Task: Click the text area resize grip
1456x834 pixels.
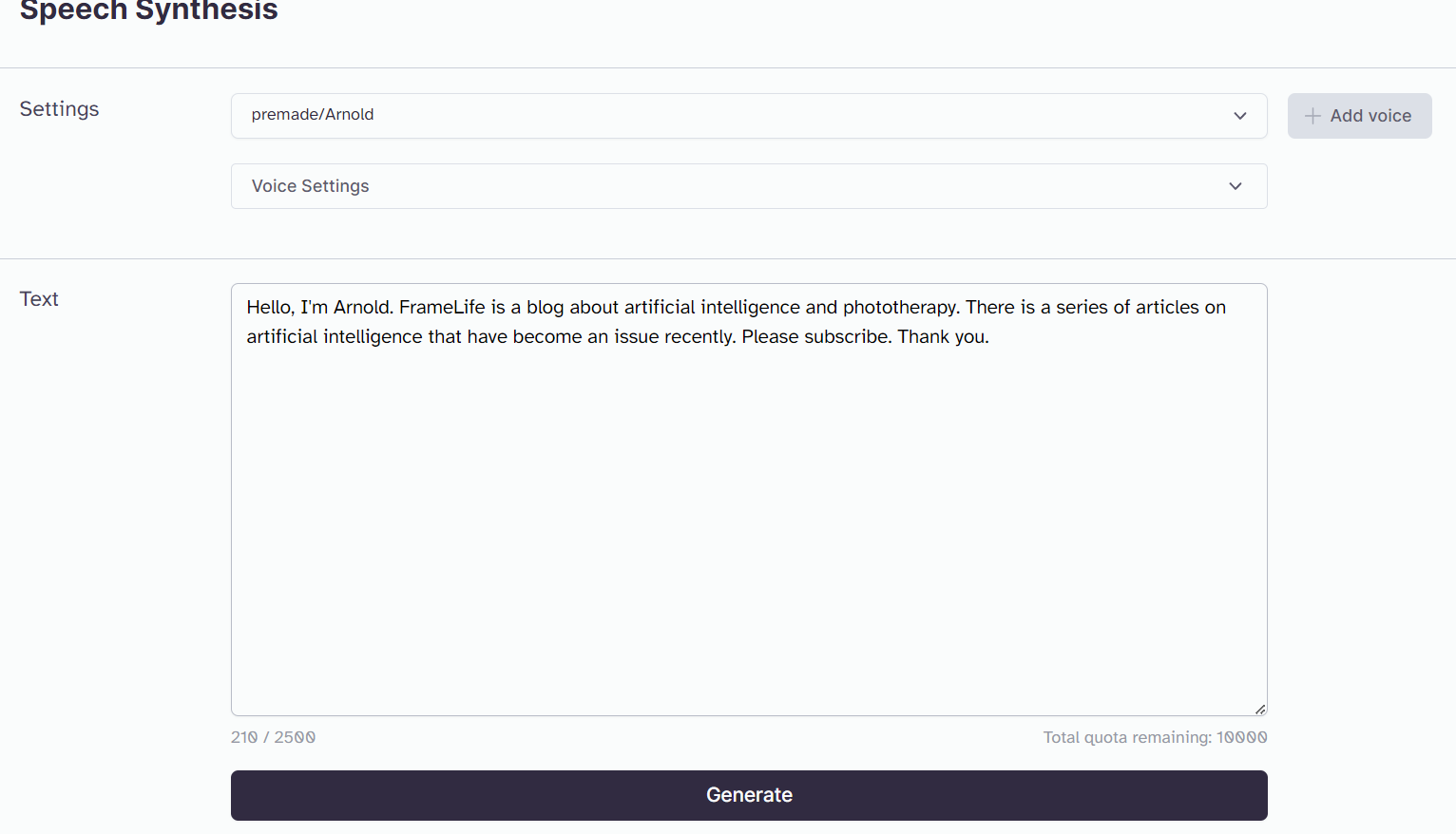Action: click(x=1260, y=709)
